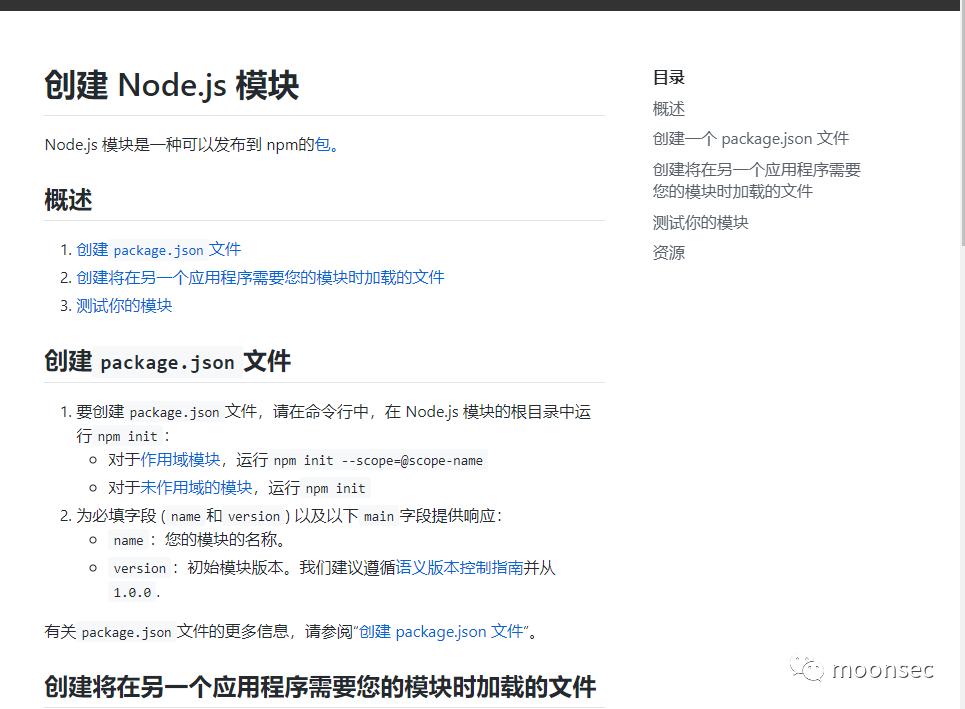This screenshot has width=965, height=709.
Task: Follow the 未作用域的模块 link
Action: tap(196, 488)
